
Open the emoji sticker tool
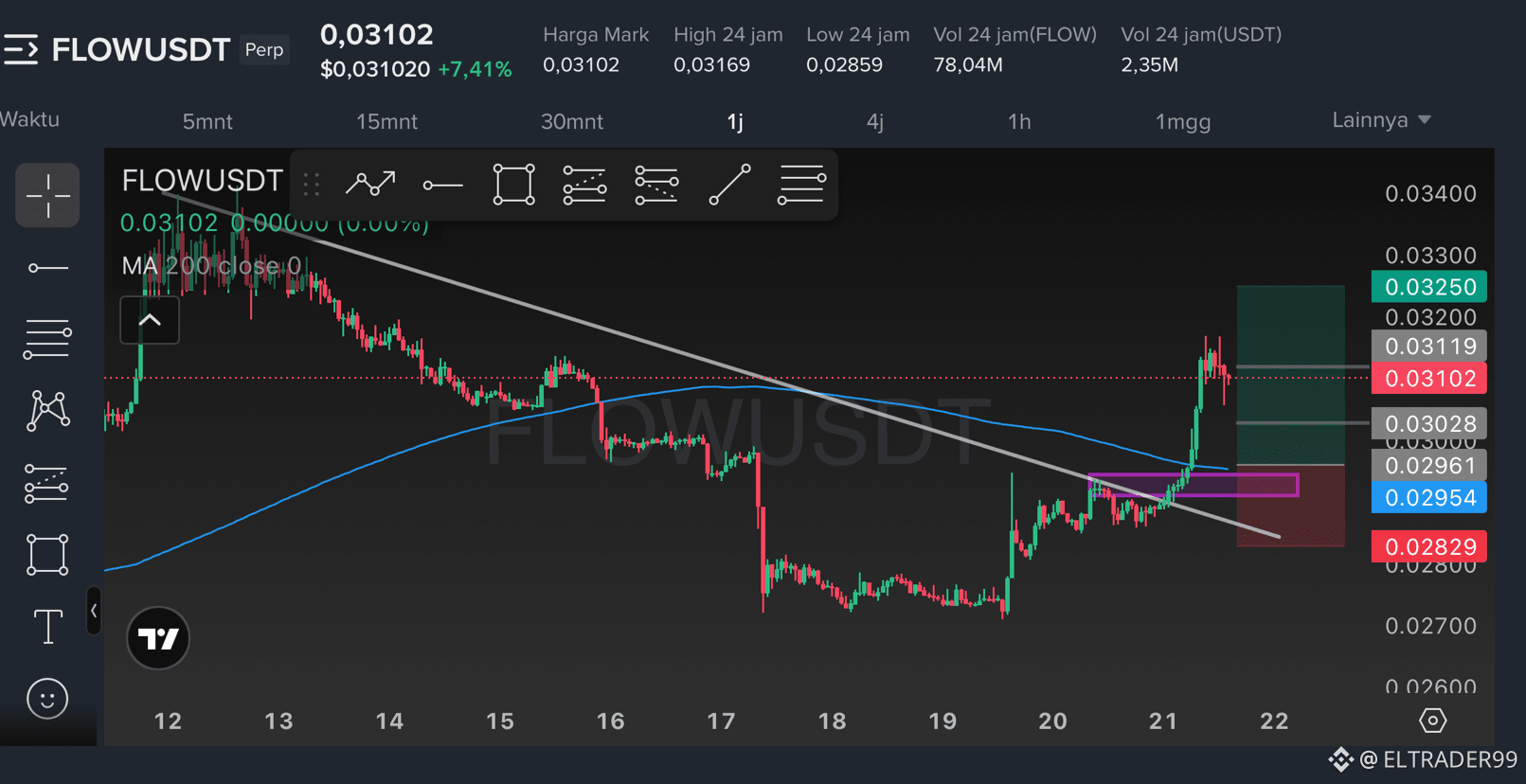(x=47, y=699)
